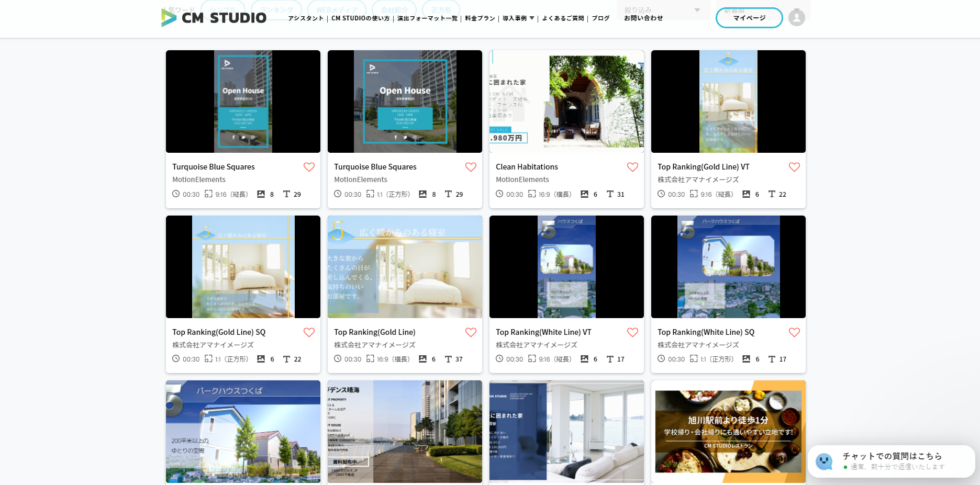Image resolution: width=980 pixels, height=485 pixels.
Task: Open the ブログ navigation link
Action: [600, 18]
